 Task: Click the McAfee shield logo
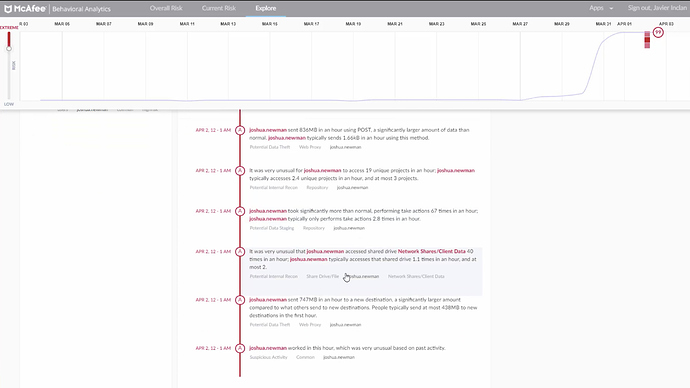(x=8, y=9)
